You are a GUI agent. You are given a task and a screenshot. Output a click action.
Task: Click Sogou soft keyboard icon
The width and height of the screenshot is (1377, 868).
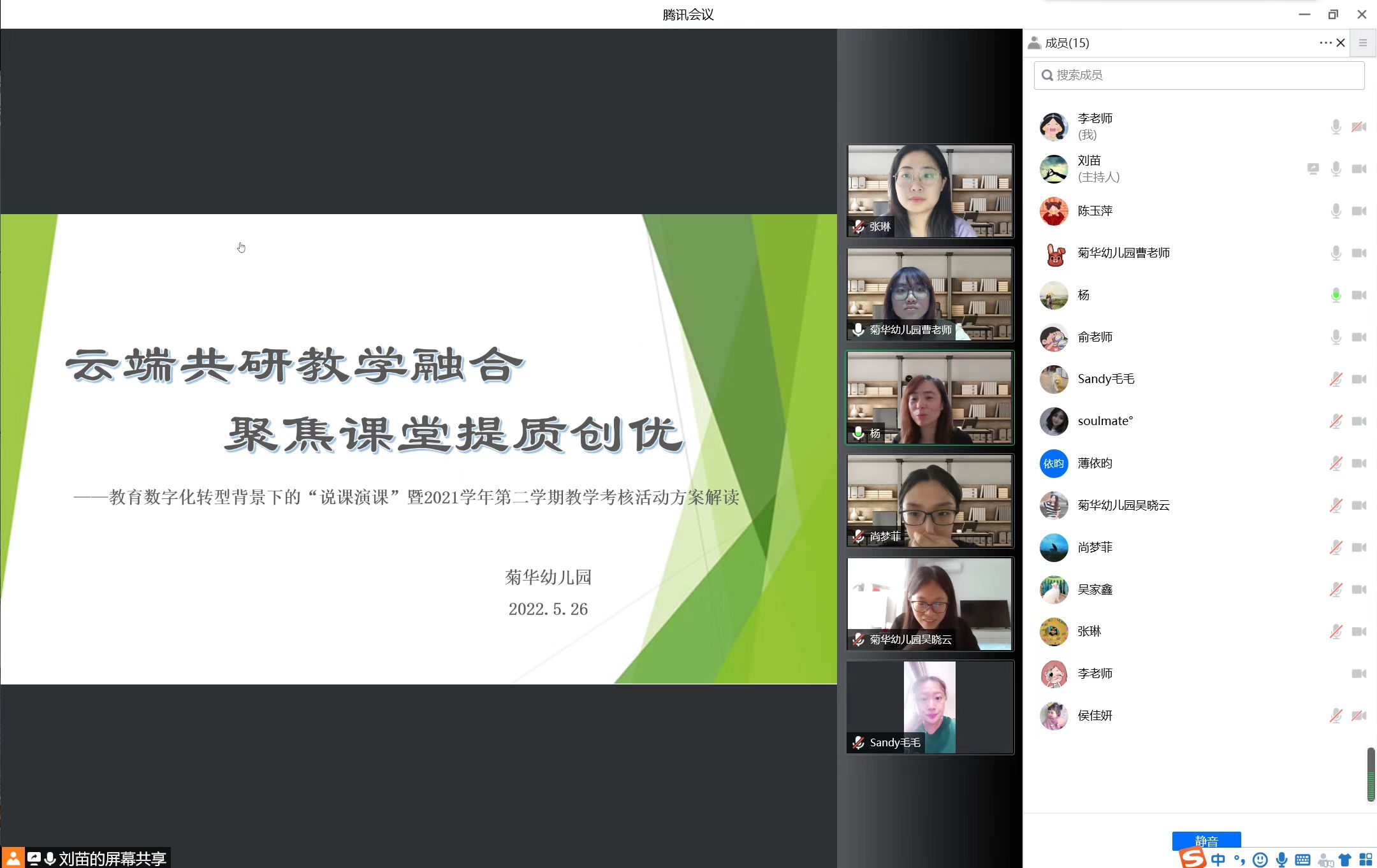1302,860
